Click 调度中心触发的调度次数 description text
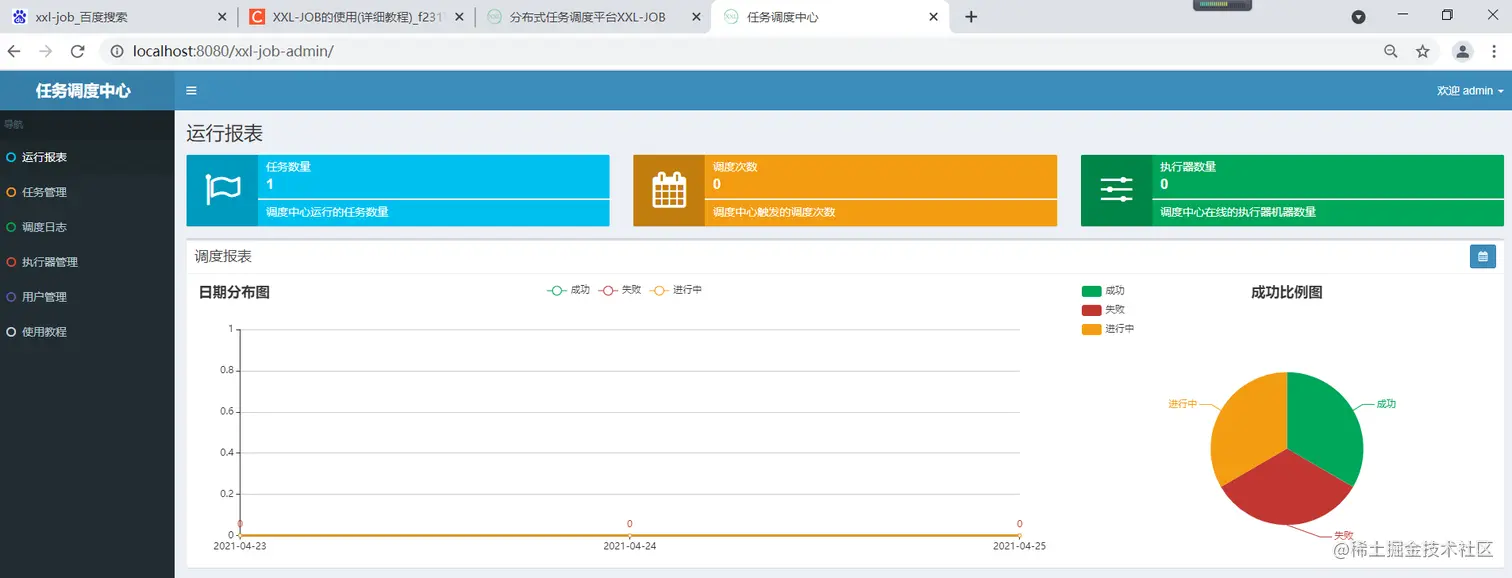Screen dimensions: 1512x578 [x=774, y=212]
